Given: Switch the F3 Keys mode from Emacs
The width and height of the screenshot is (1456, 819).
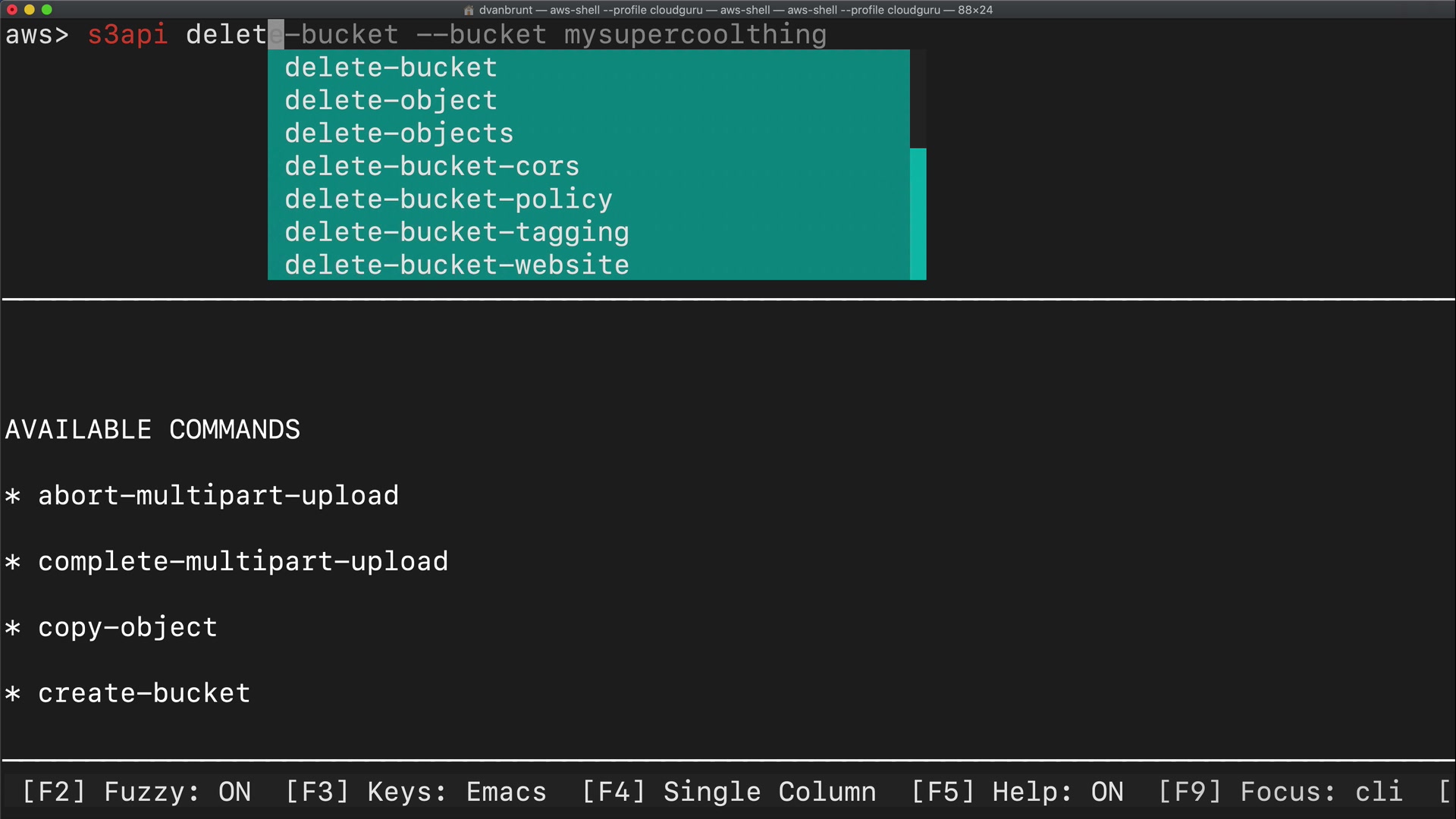Looking at the screenshot, I should click(416, 792).
